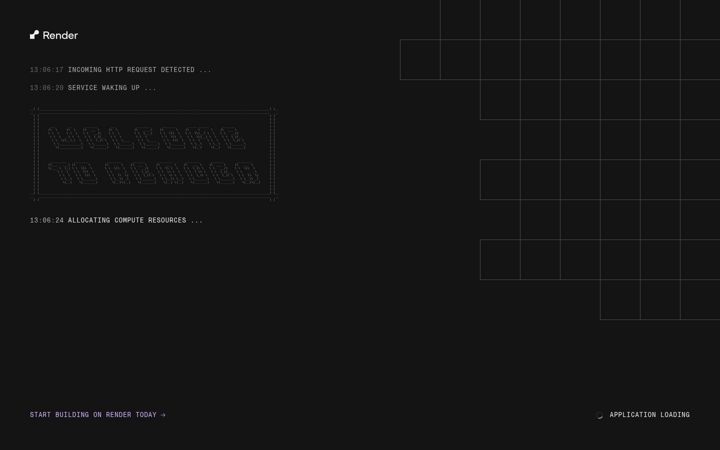The image size is (720, 450).
Task: Select the 'SERVICE WAKING UP' log line
Action: point(93,88)
